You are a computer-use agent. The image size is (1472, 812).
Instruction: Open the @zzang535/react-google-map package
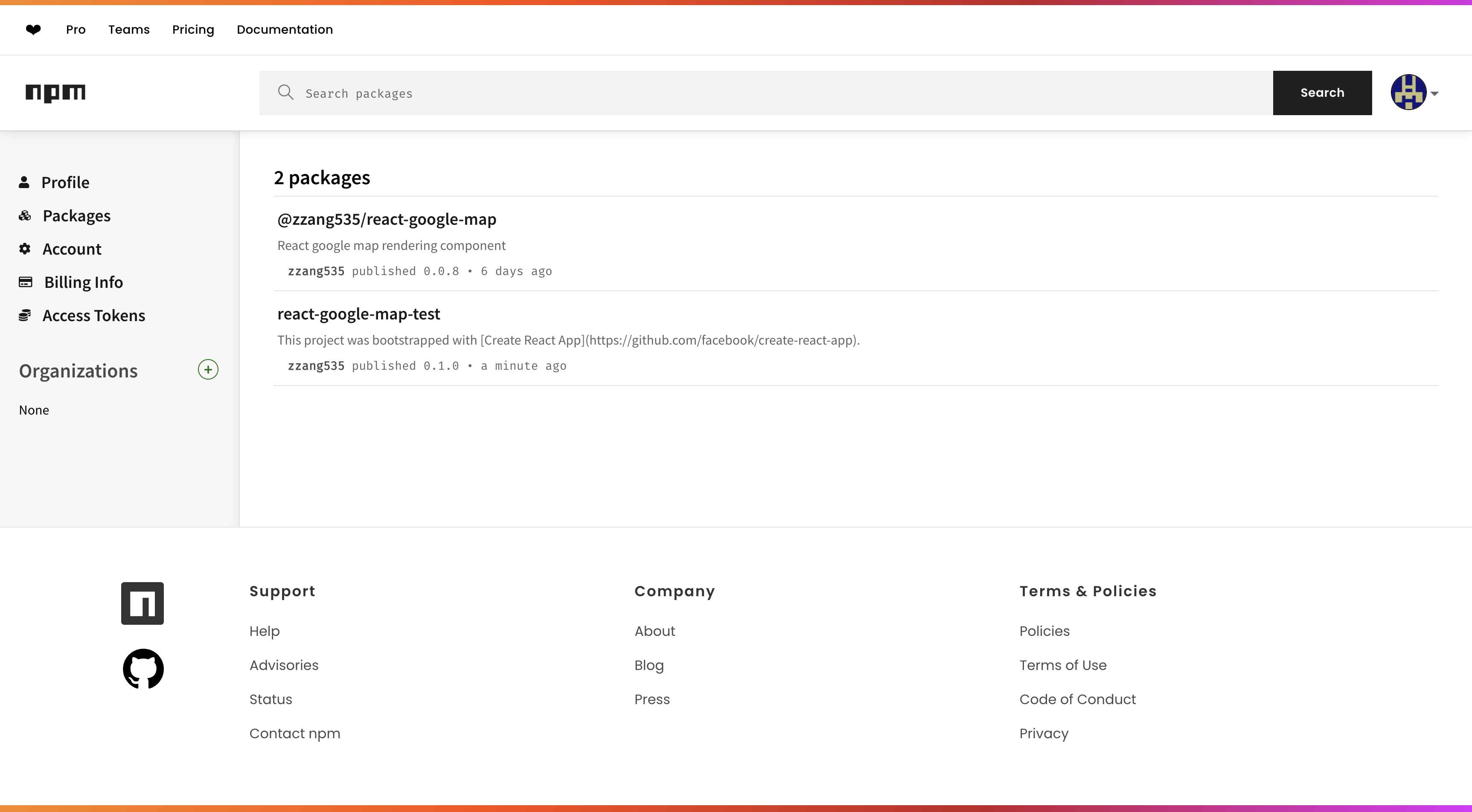[386, 219]
